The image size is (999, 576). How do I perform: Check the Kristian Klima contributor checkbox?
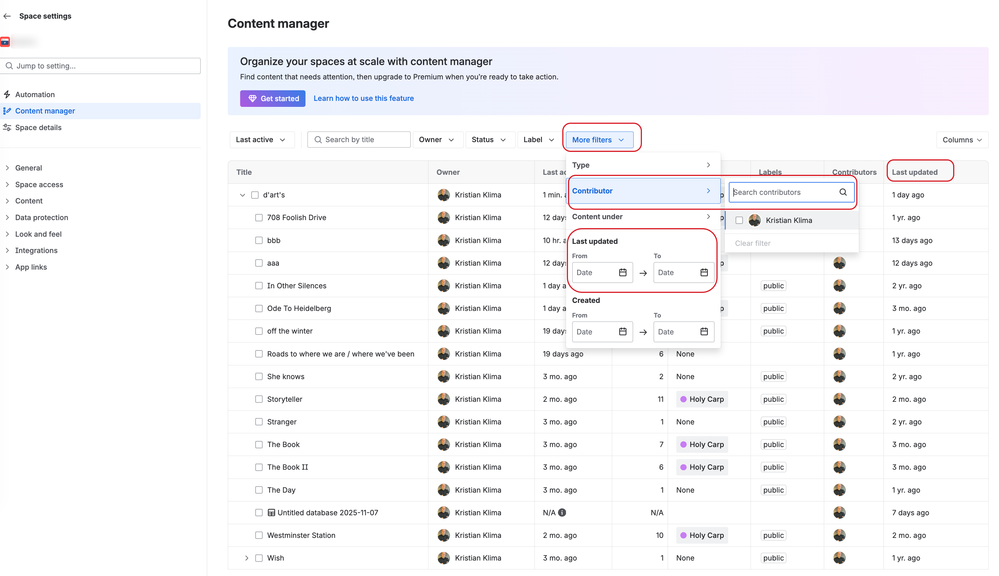(737, 220)
